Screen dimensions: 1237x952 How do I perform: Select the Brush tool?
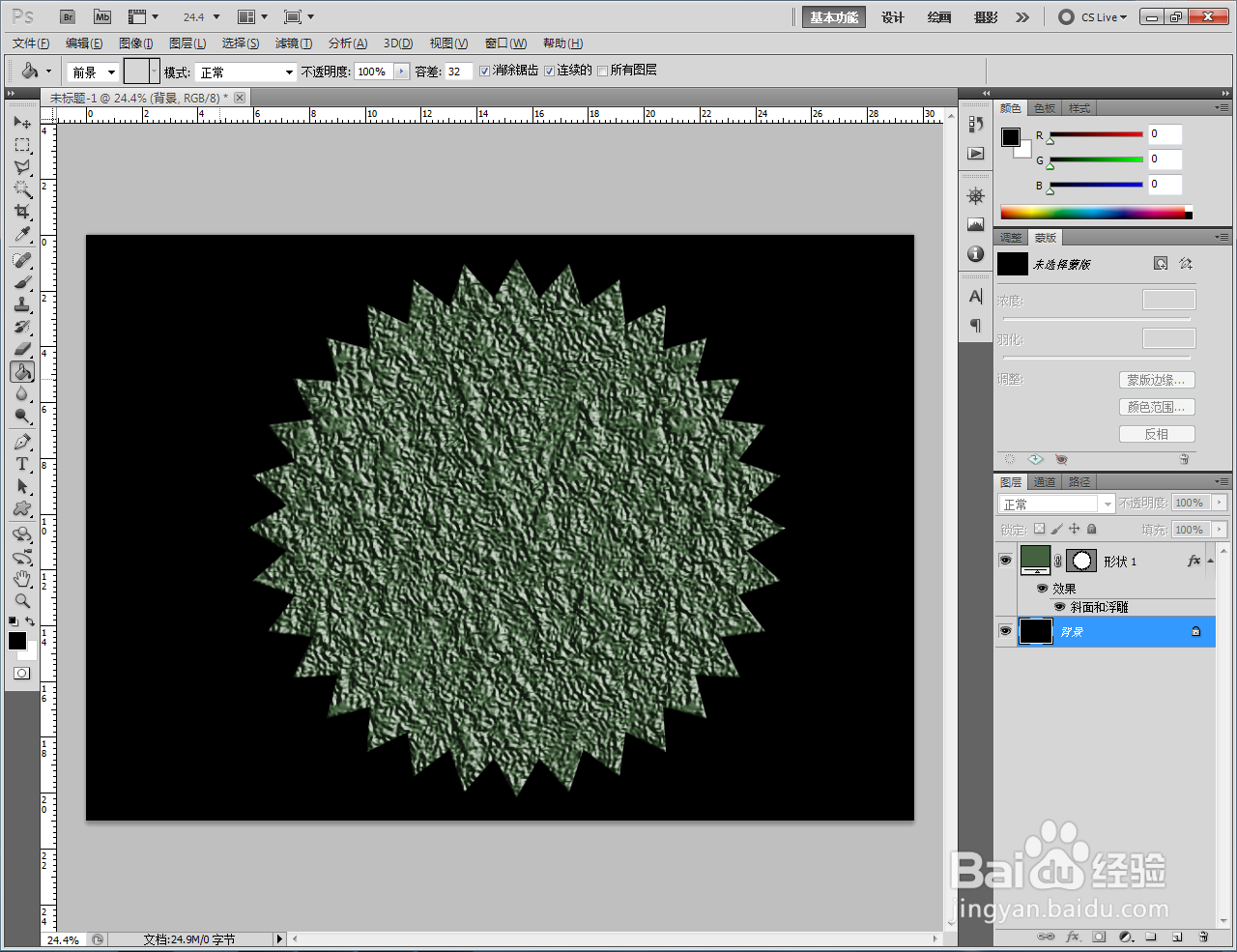tap(22, 282)
